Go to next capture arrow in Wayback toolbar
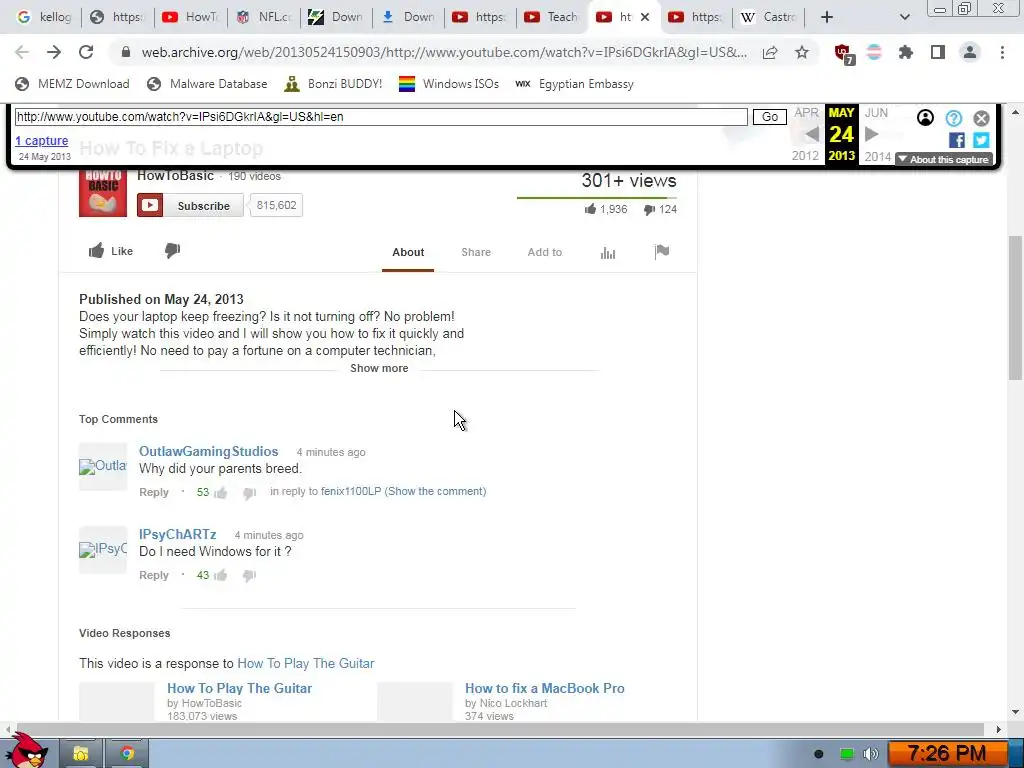 872,135
